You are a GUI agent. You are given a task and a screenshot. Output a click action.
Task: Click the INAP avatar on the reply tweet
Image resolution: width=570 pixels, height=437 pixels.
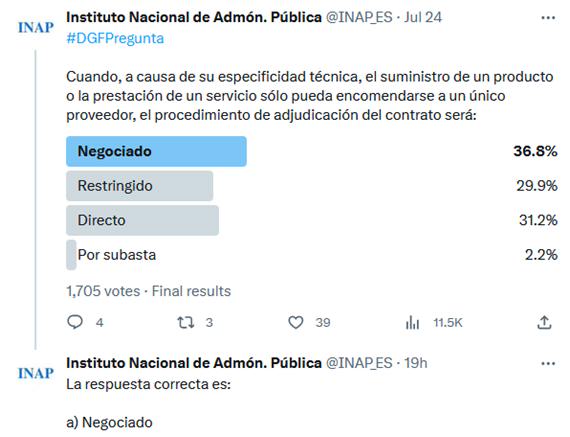pyautogui.click(x=36, y=373)
